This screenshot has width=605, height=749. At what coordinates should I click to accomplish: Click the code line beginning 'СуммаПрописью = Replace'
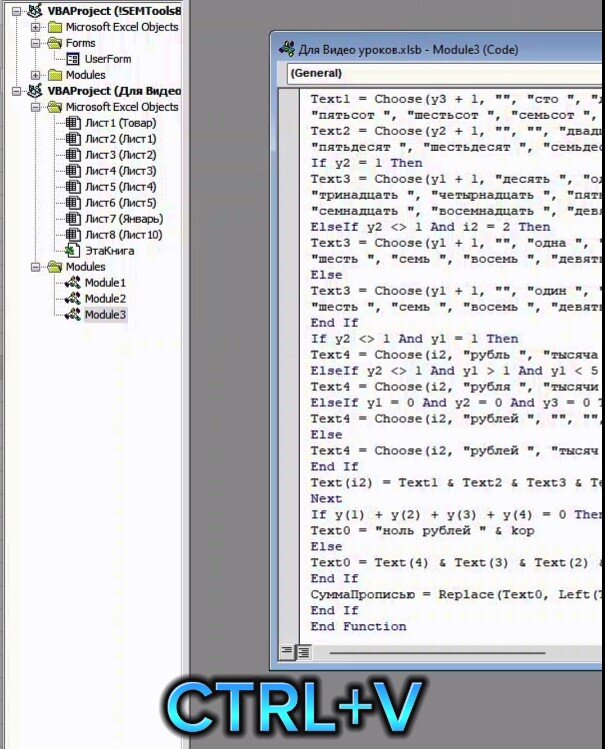[x=456, y=595]
